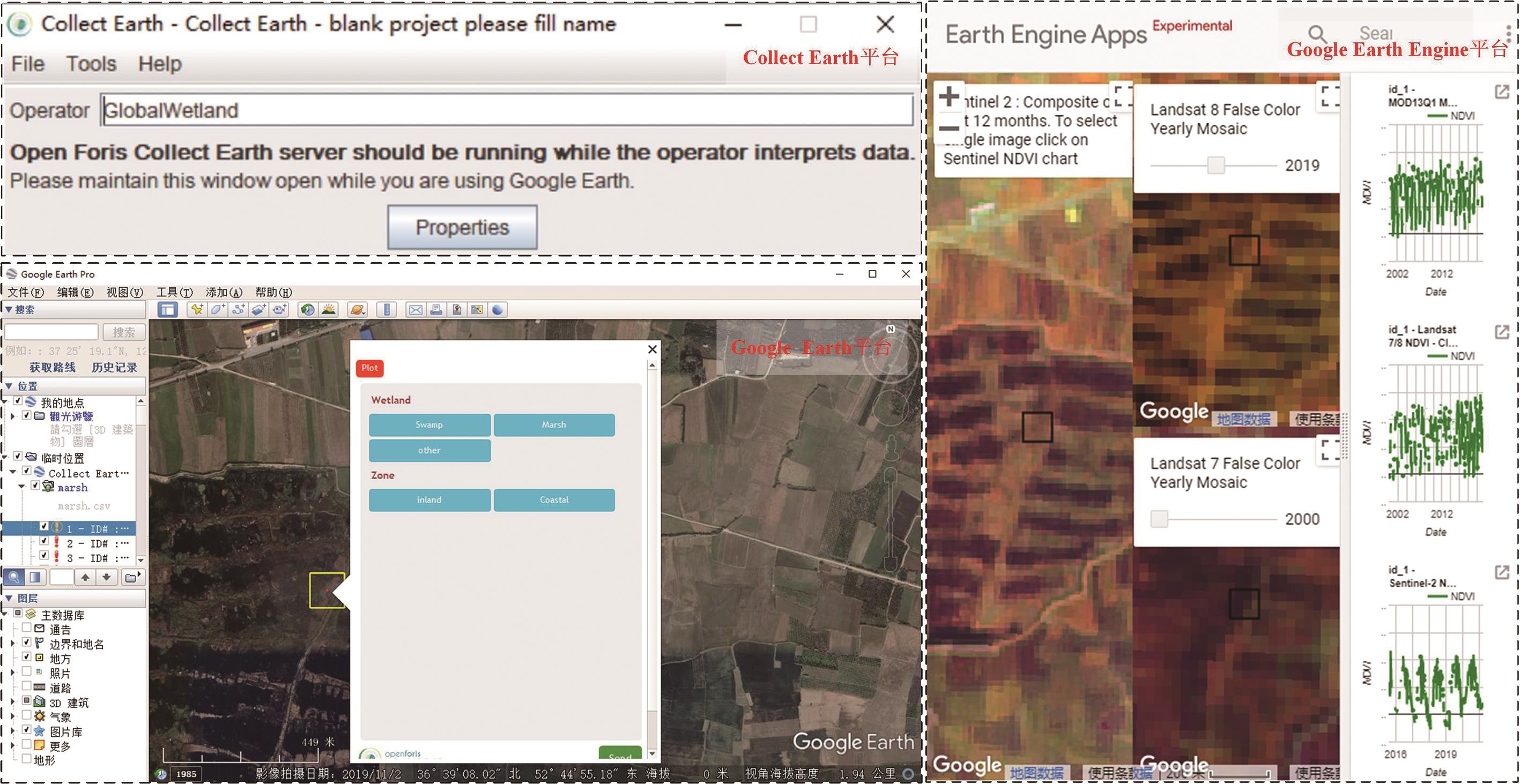Expand the 觀光游覽 folder tree arrow

pyautogui.click(x=13, y=416)
